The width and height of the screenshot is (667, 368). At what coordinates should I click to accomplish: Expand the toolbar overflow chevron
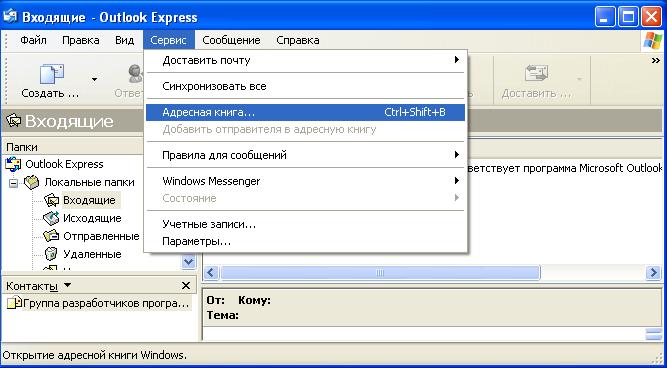[655, 61]
